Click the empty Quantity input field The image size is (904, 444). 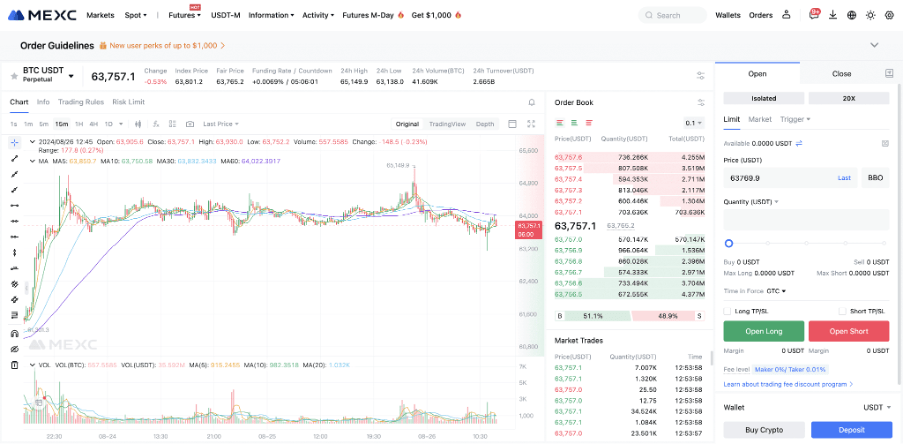click(x=806, y=220)
